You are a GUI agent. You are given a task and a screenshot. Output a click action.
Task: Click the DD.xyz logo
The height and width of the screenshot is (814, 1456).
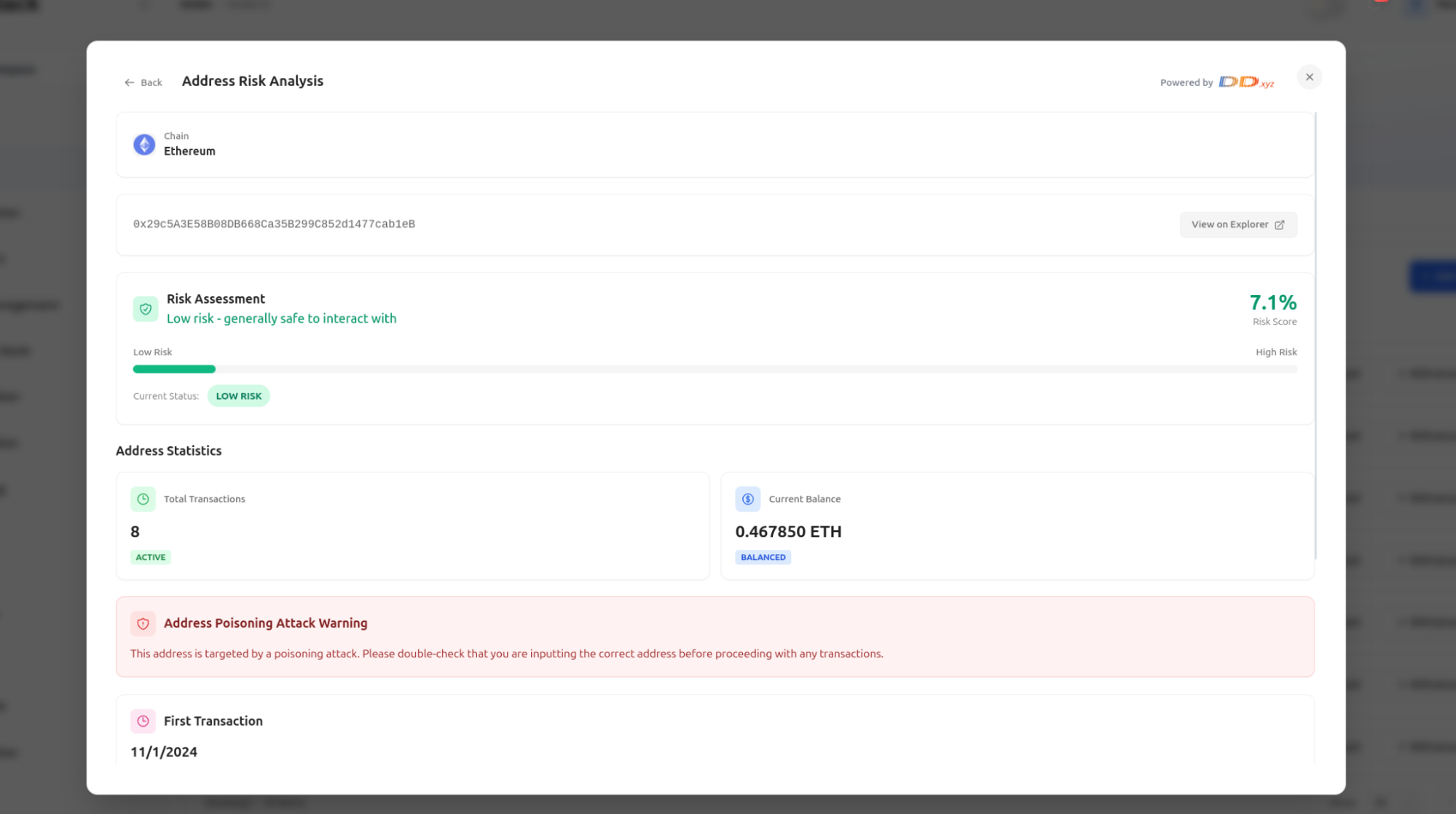click(1246, 82)
